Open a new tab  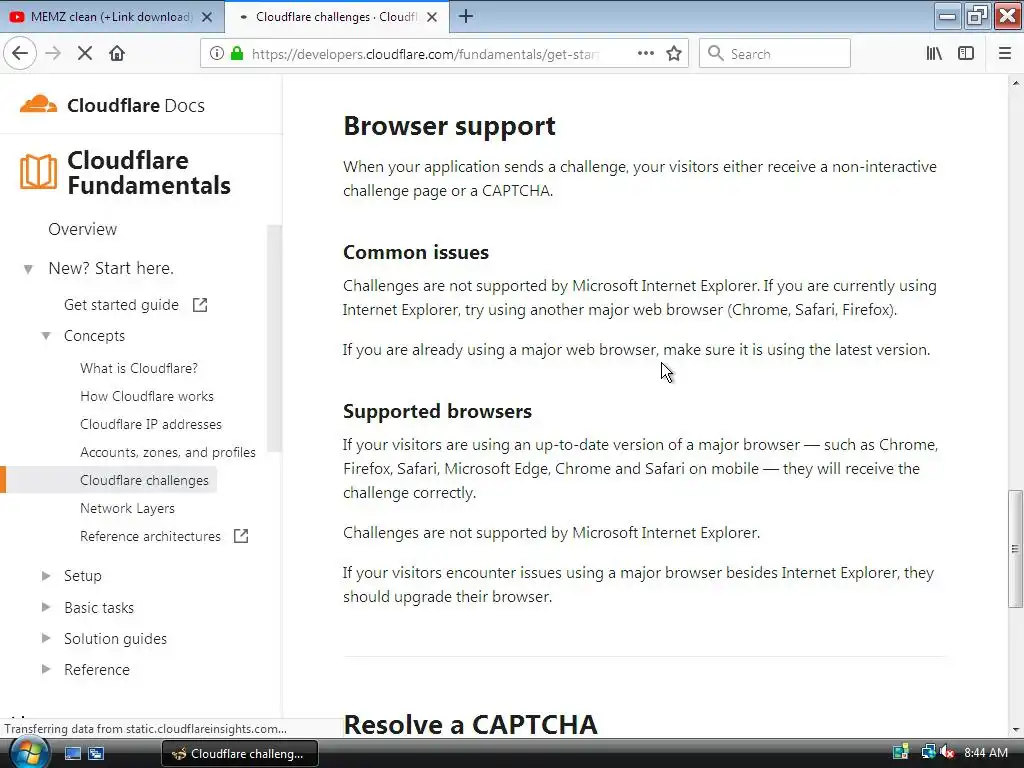(466, 16)
